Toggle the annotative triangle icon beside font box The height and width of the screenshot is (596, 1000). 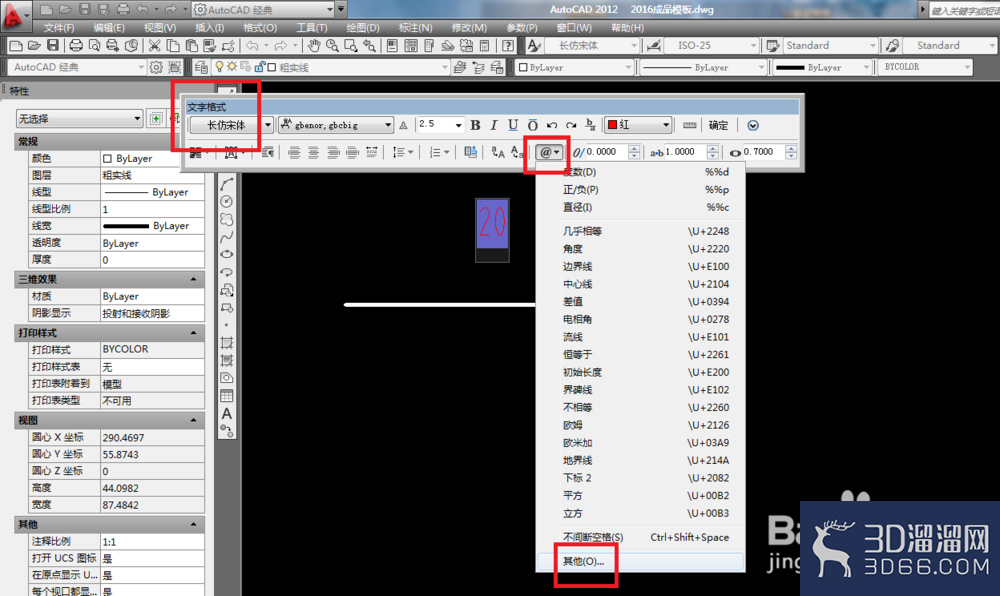pyautogui.click(x=403, y=126)
